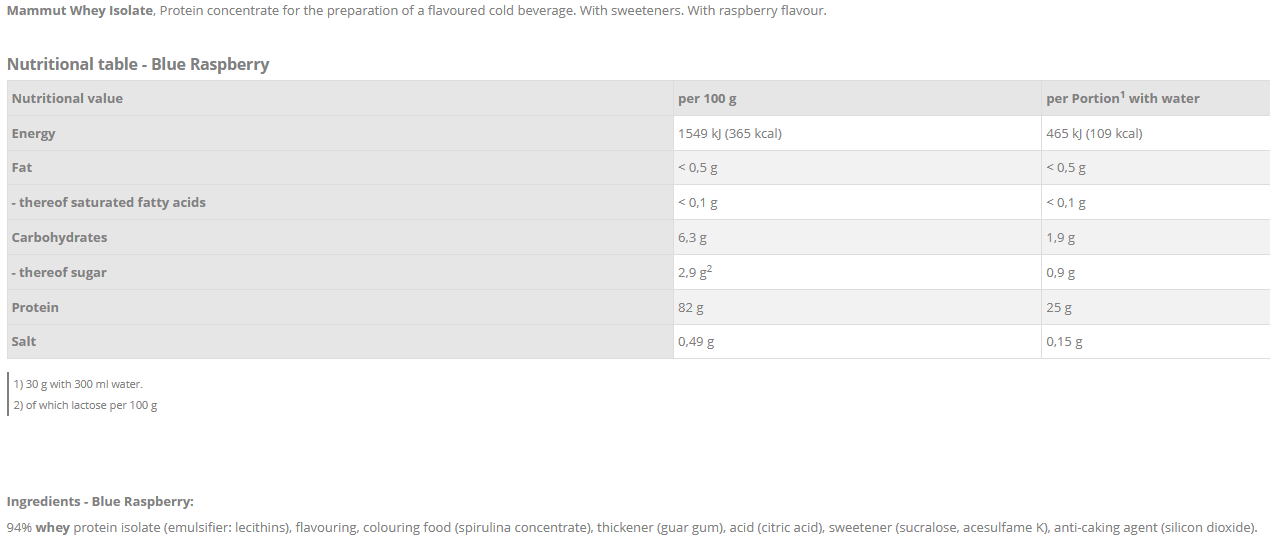Click the "thereof saturated fatty acids" row label
Viewport: 1270px width, 554px height.
coord(108,202)
